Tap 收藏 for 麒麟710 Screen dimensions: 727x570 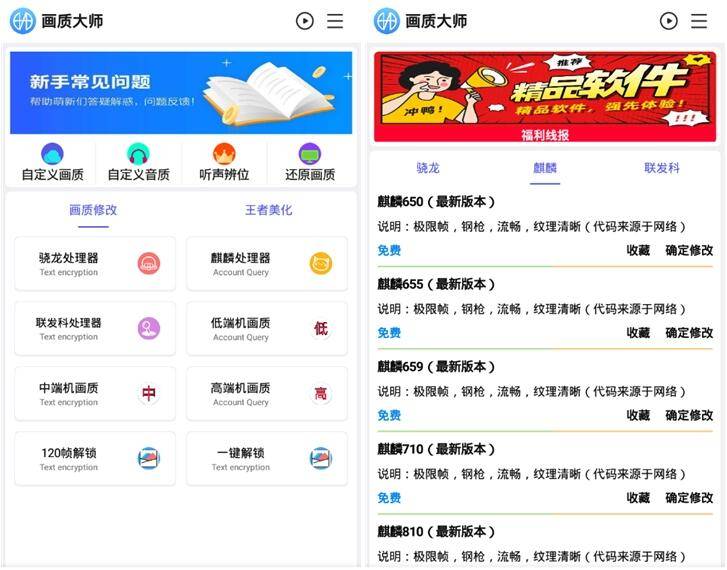point(638,498)
